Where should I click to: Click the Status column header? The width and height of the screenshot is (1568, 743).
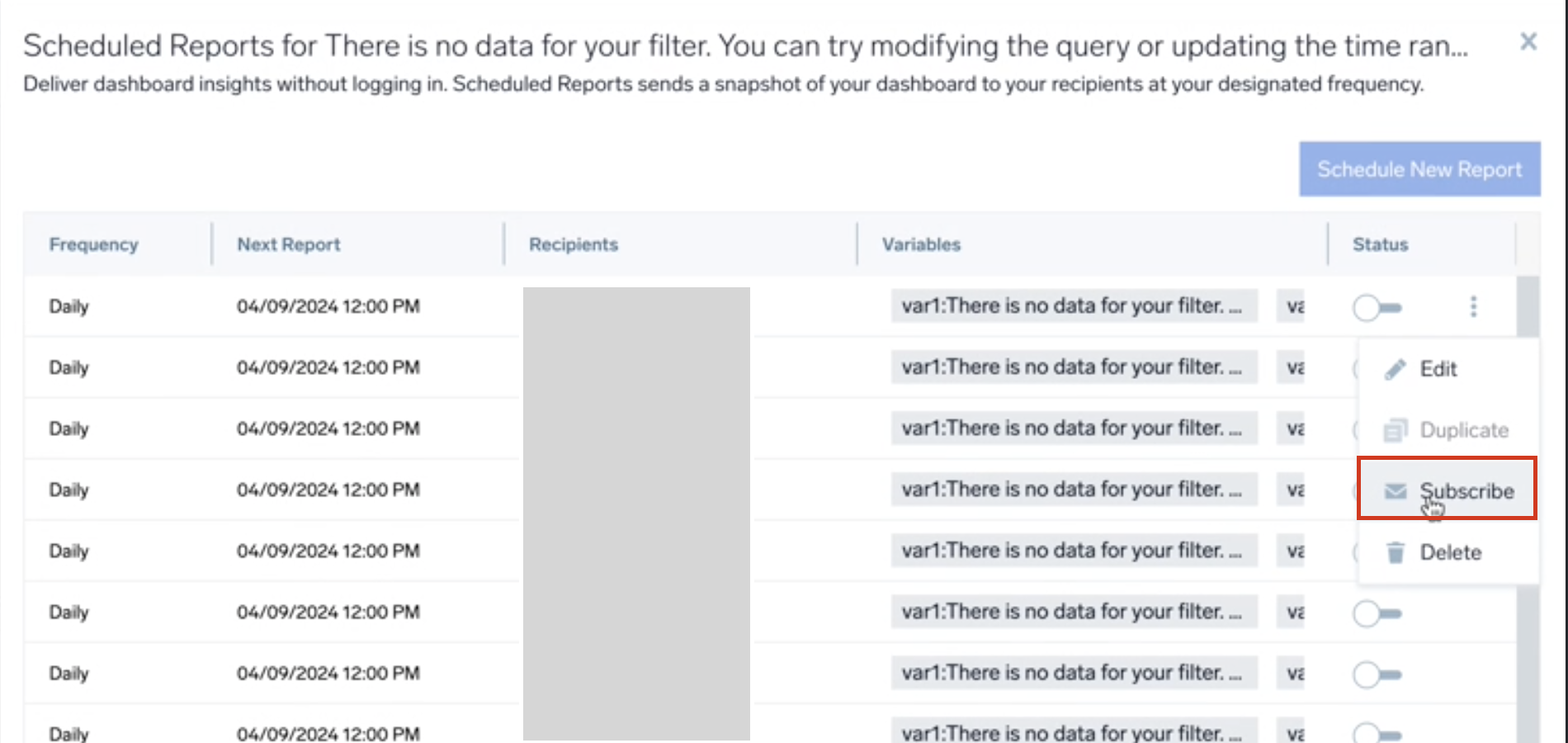(x=1380, y=244)
